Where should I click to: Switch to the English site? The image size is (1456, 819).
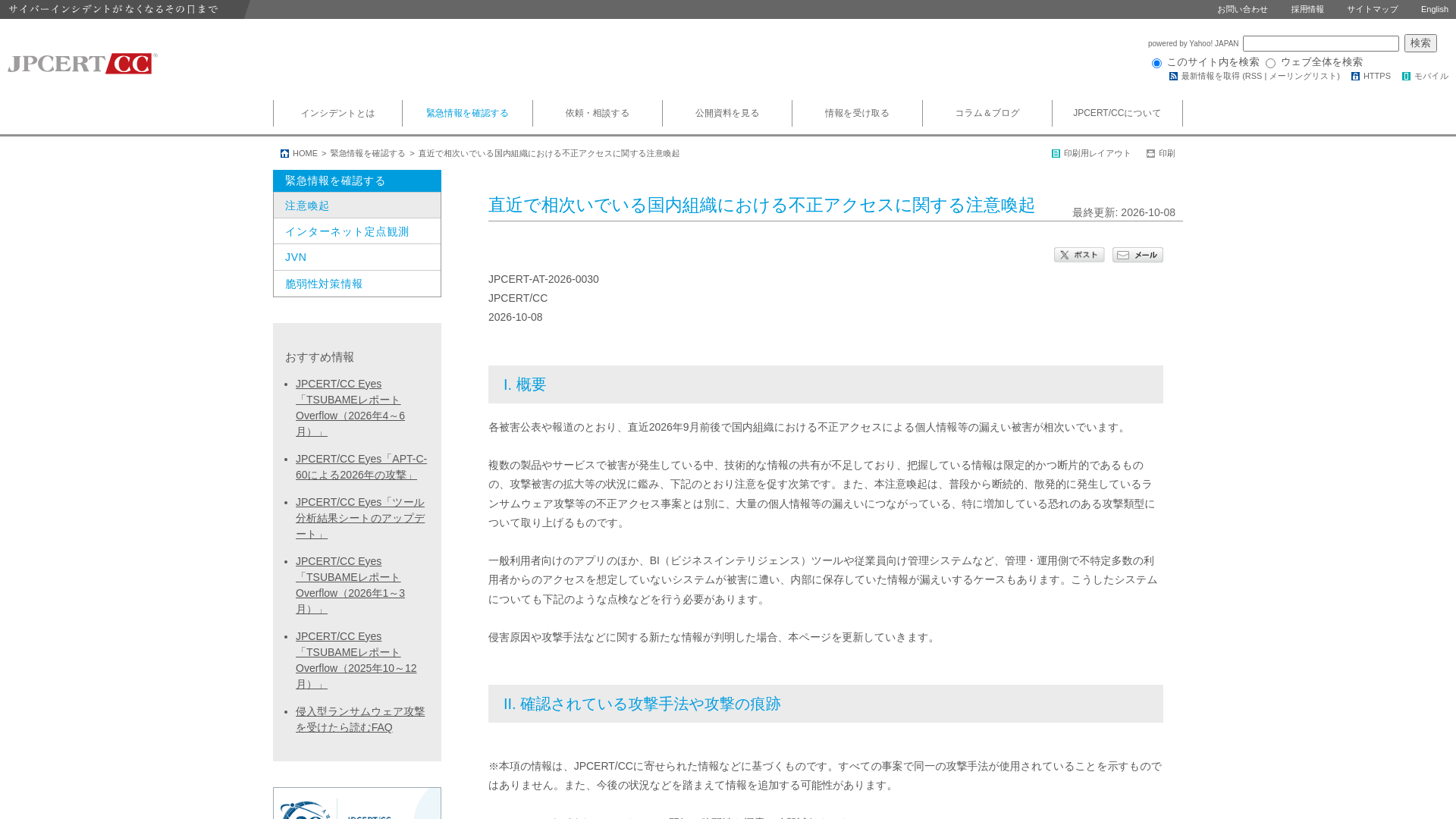(x=1435, y=10)
